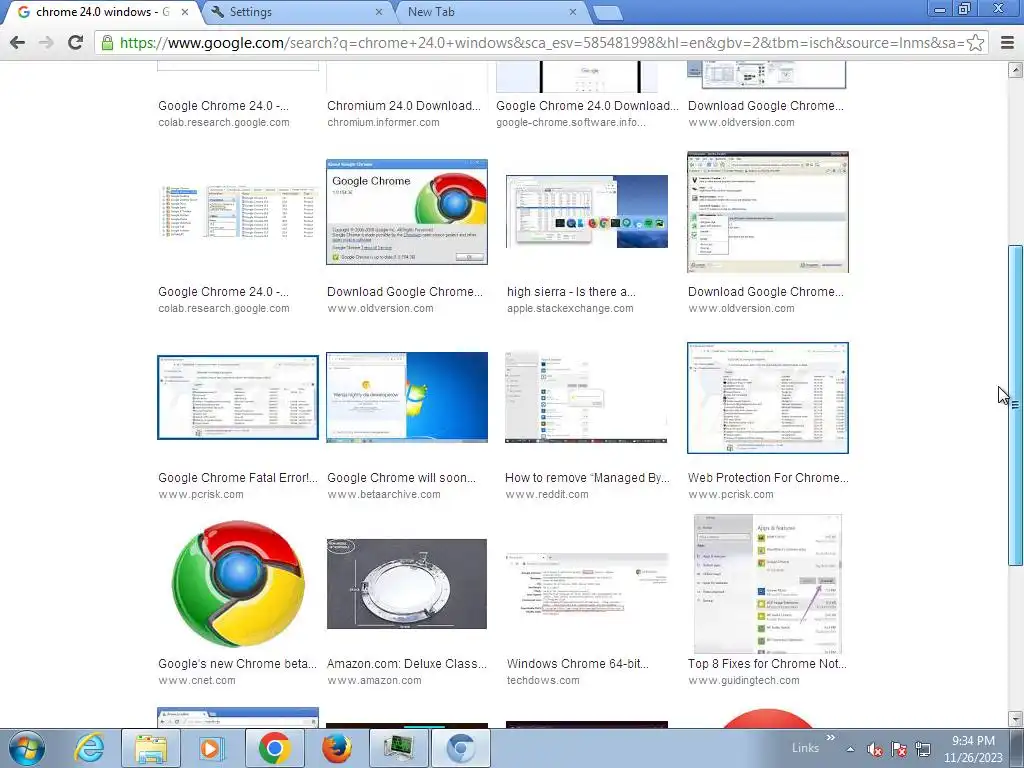
Task: Click the network status tray icon
Action: tap(923, 749)
